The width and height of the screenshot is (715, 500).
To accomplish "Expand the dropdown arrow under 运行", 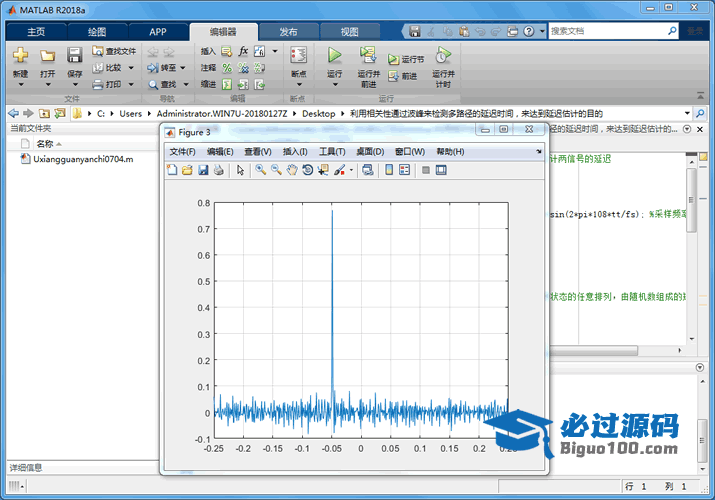I will (x=335, y=85).
